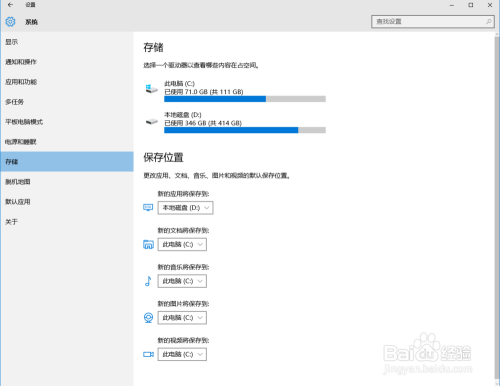Open new apps save location dropdown

(x=185, y=208)
